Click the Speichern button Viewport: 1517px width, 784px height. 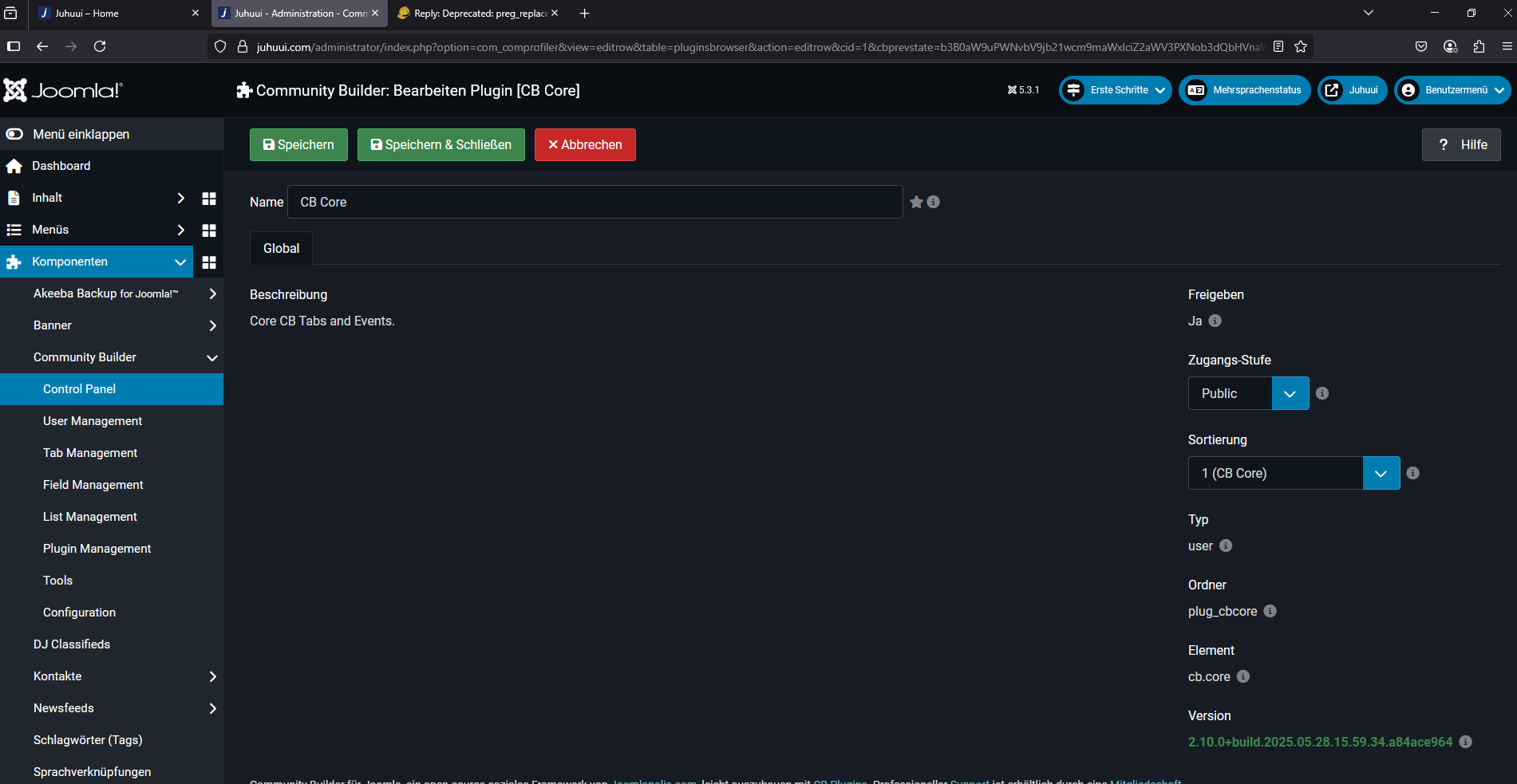coord(298,144)
